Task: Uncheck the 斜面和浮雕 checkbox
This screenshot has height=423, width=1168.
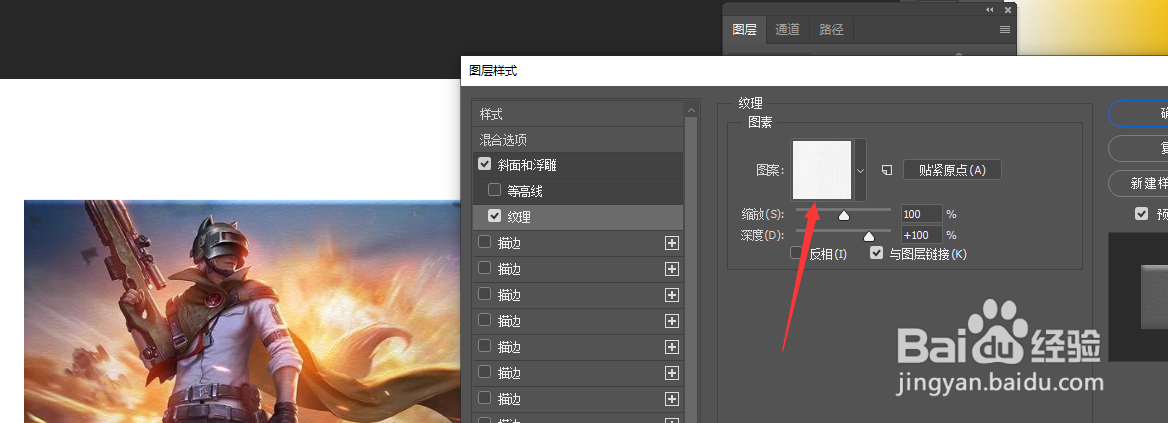Action: point(484,165)
